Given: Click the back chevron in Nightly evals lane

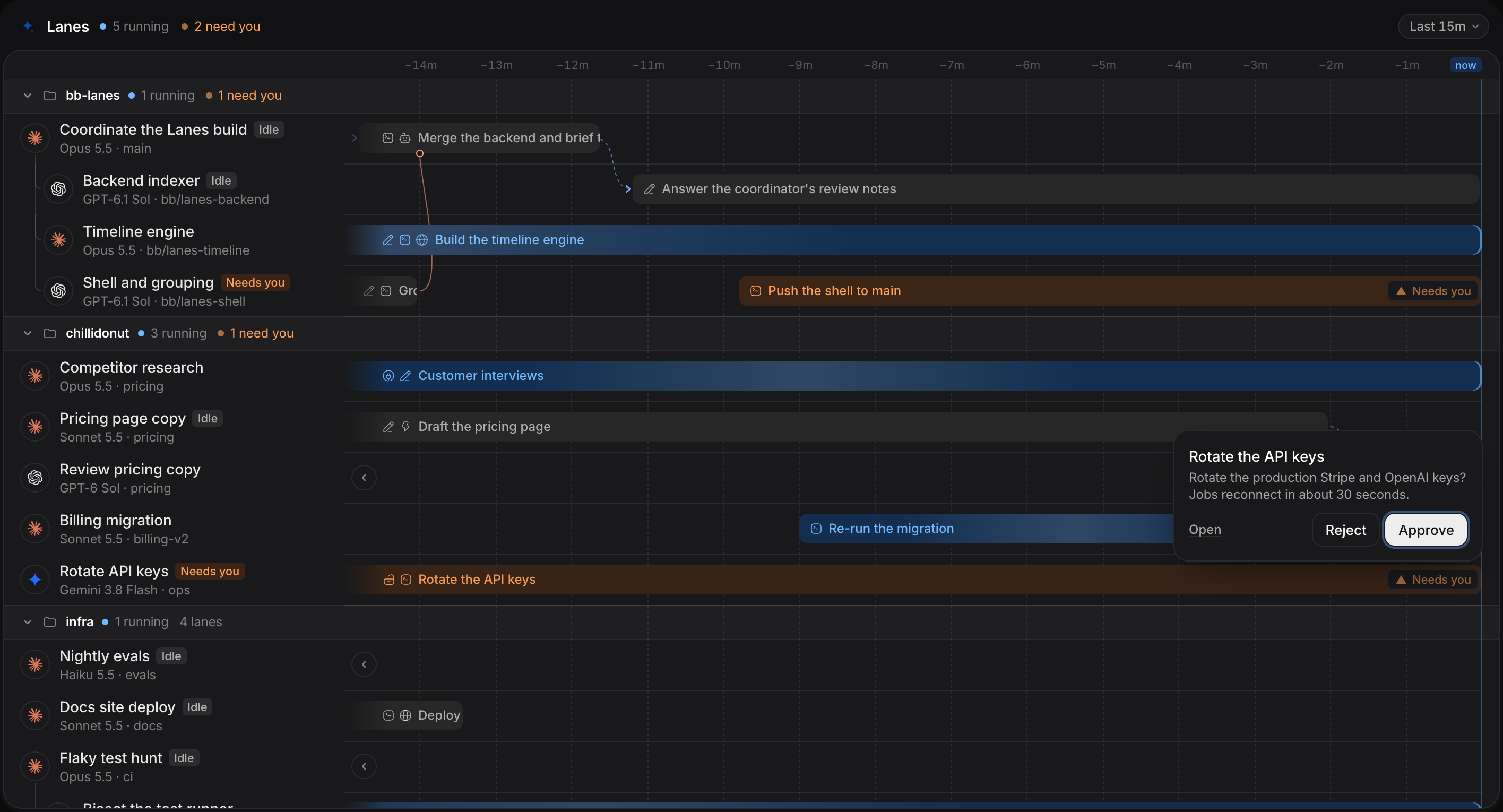Looking at the screenshot, I should pyautogui.click(x=364, y=664).
